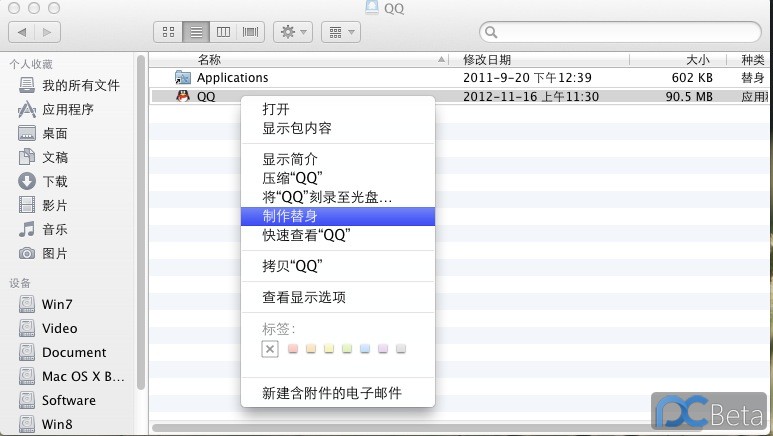Choose 新建含附件的电子邮件 menu item
Viewport: 773px width, 436px height.
tap(338, 393)
